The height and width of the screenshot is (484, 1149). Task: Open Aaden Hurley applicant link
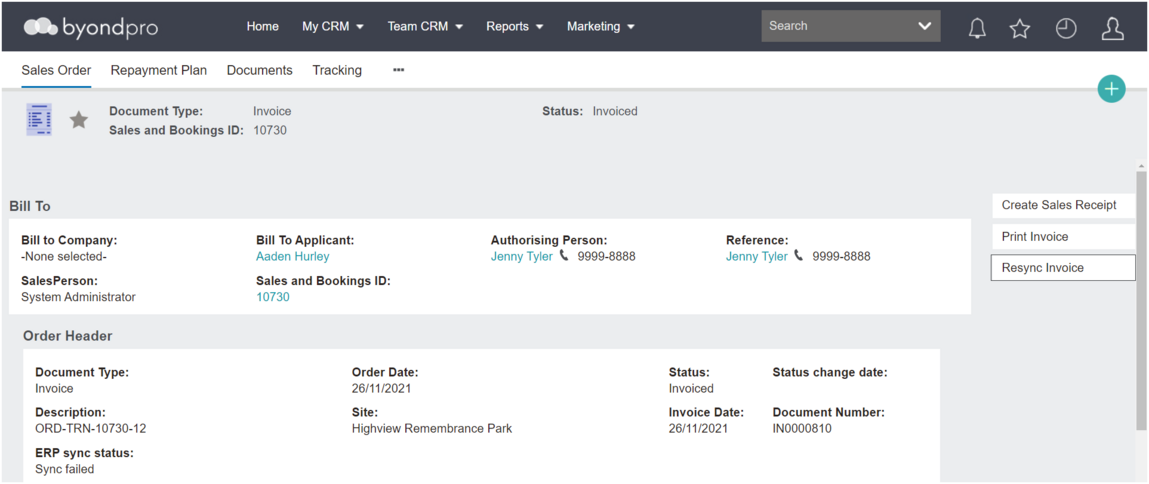tap(292, 257)
